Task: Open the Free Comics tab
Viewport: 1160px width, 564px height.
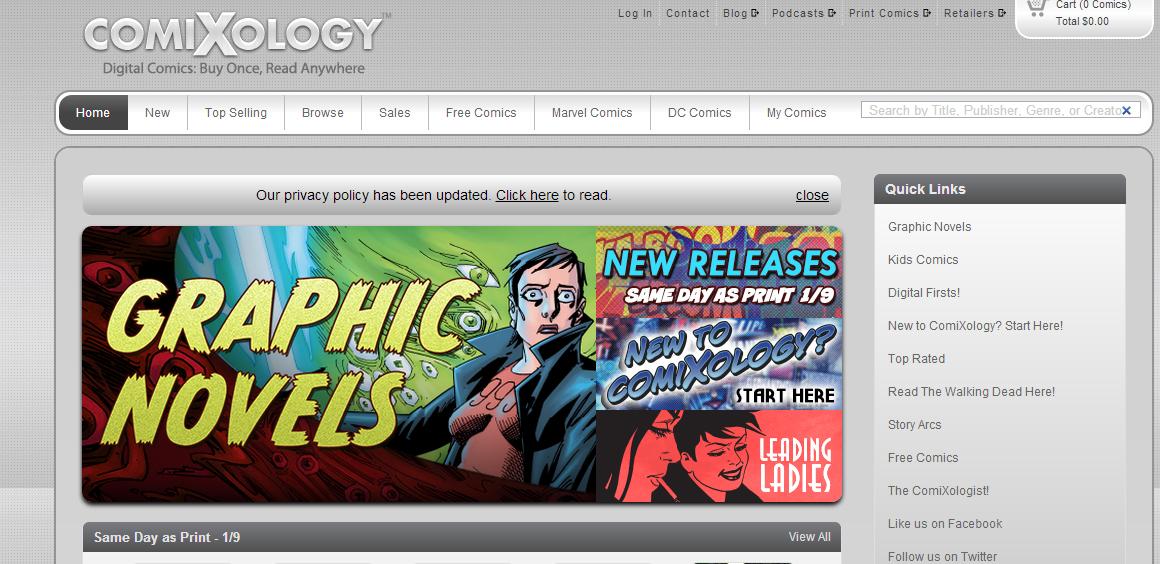Action: (x=481, y=113)
